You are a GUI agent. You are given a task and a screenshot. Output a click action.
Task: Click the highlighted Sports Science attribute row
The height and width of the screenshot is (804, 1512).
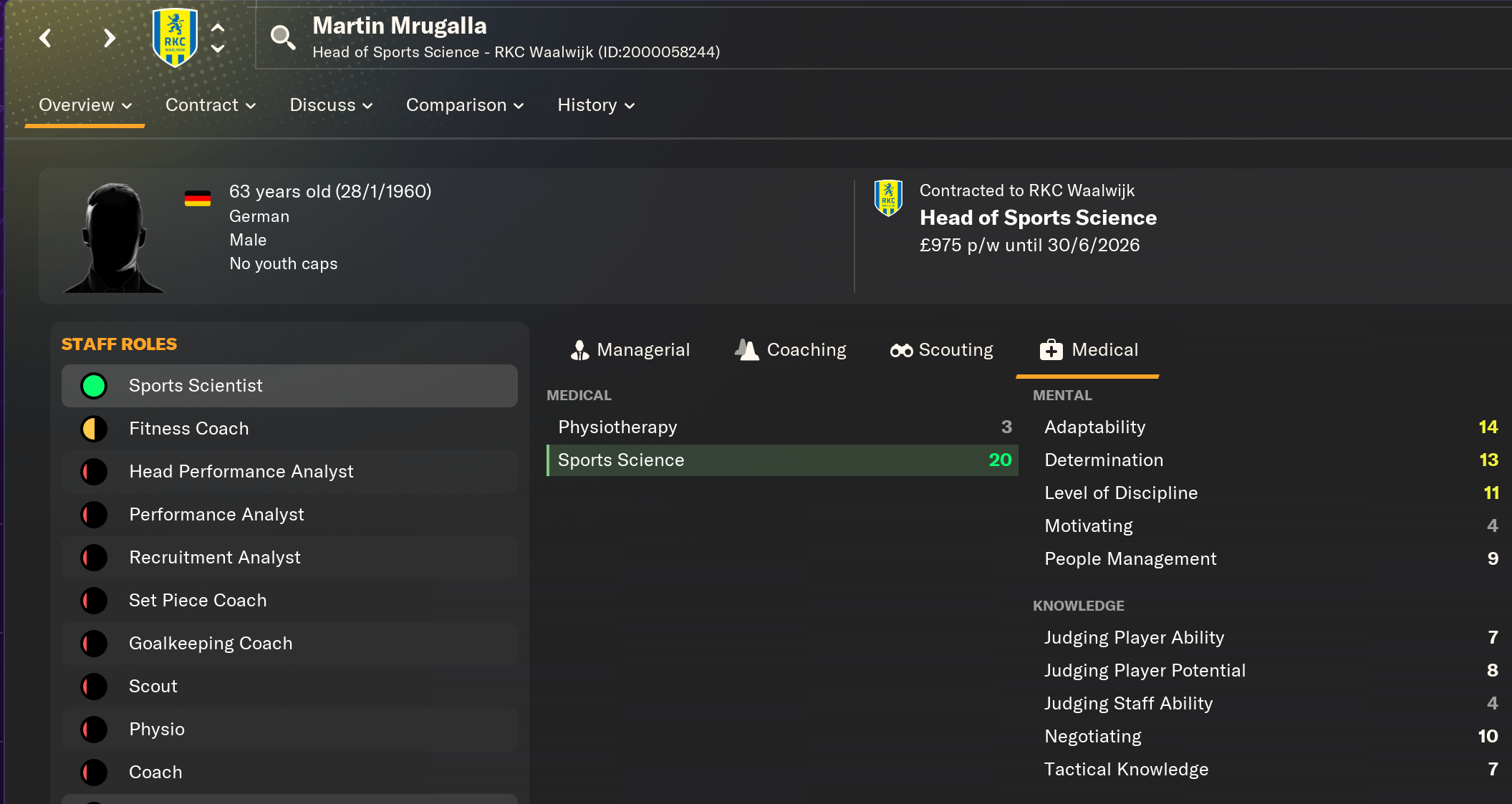(781, 460)
